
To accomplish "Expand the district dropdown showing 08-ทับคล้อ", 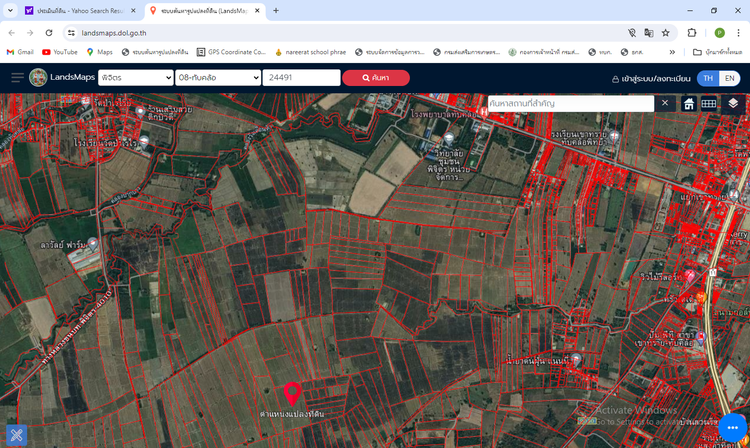I will tap(217, 78).
